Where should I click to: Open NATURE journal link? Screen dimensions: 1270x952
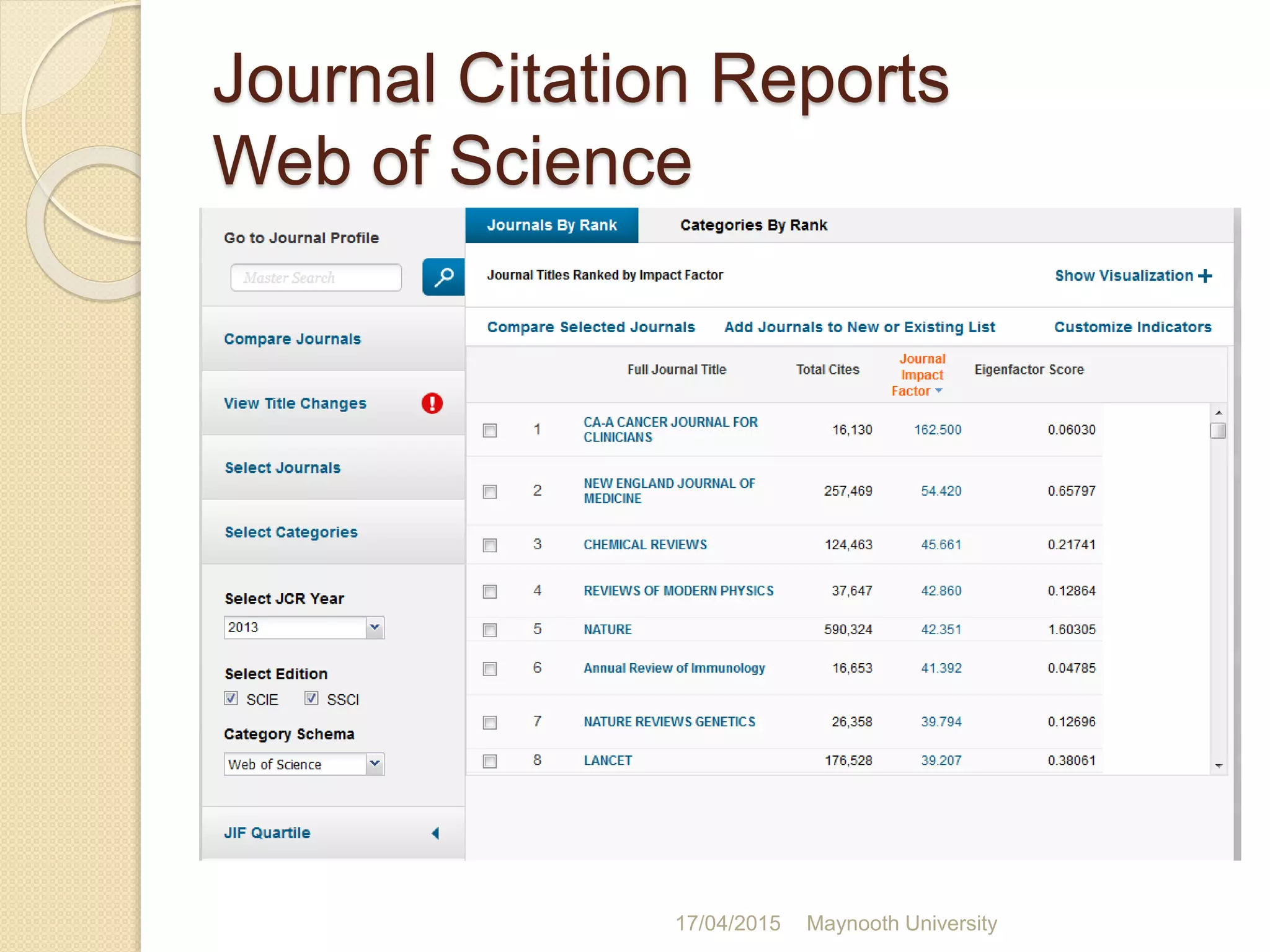click(x=608, y=630)
